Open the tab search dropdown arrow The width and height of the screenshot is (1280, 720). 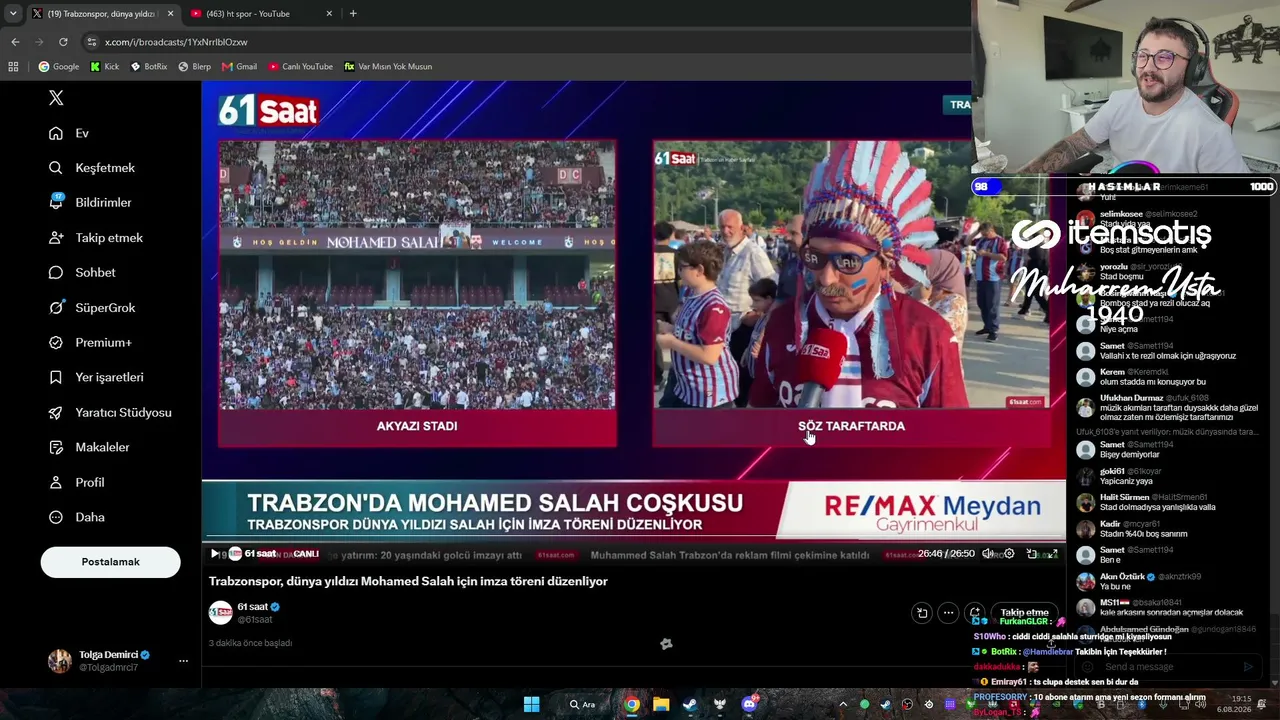point(13,14)
